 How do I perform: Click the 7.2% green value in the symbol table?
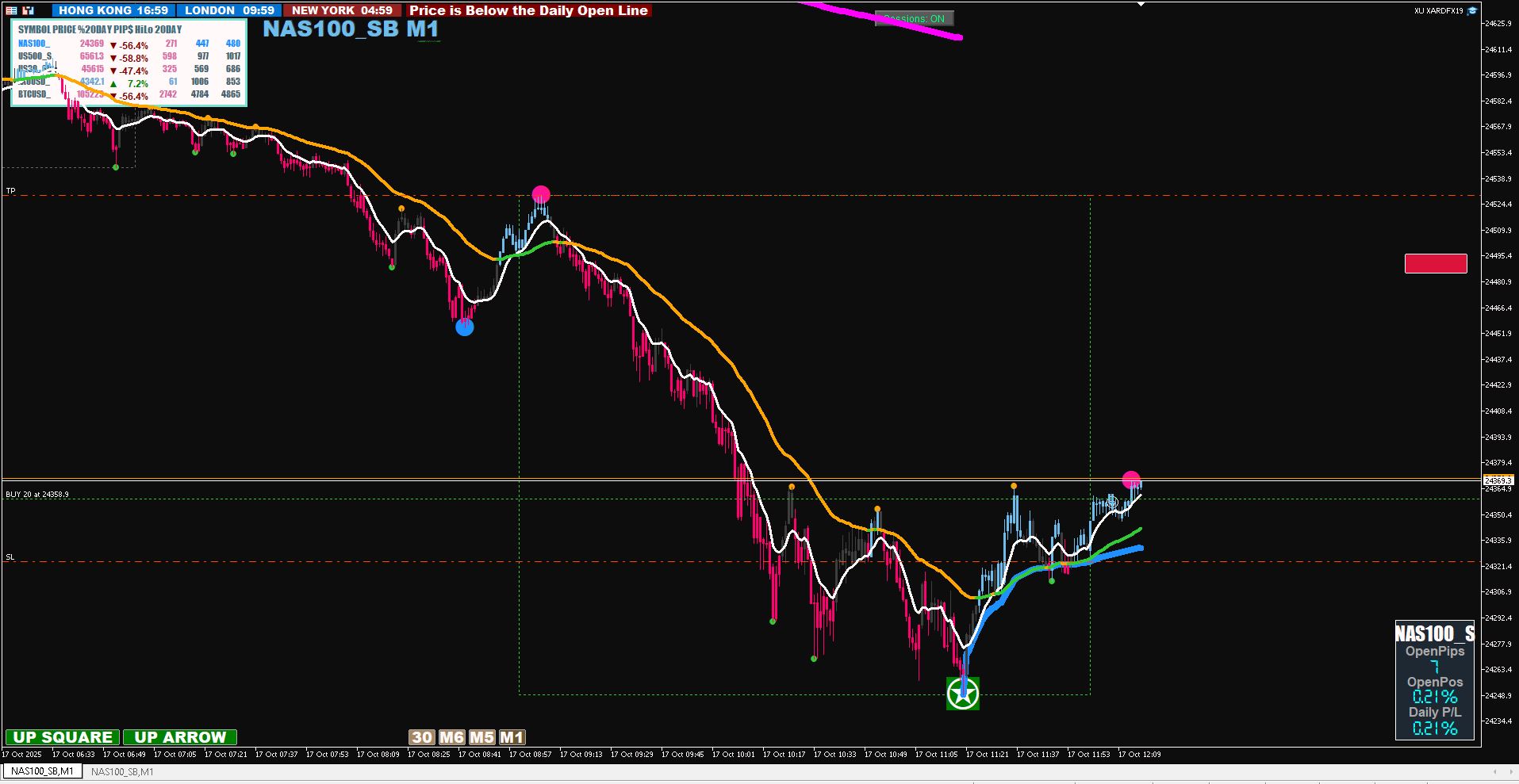coord(138,83)
